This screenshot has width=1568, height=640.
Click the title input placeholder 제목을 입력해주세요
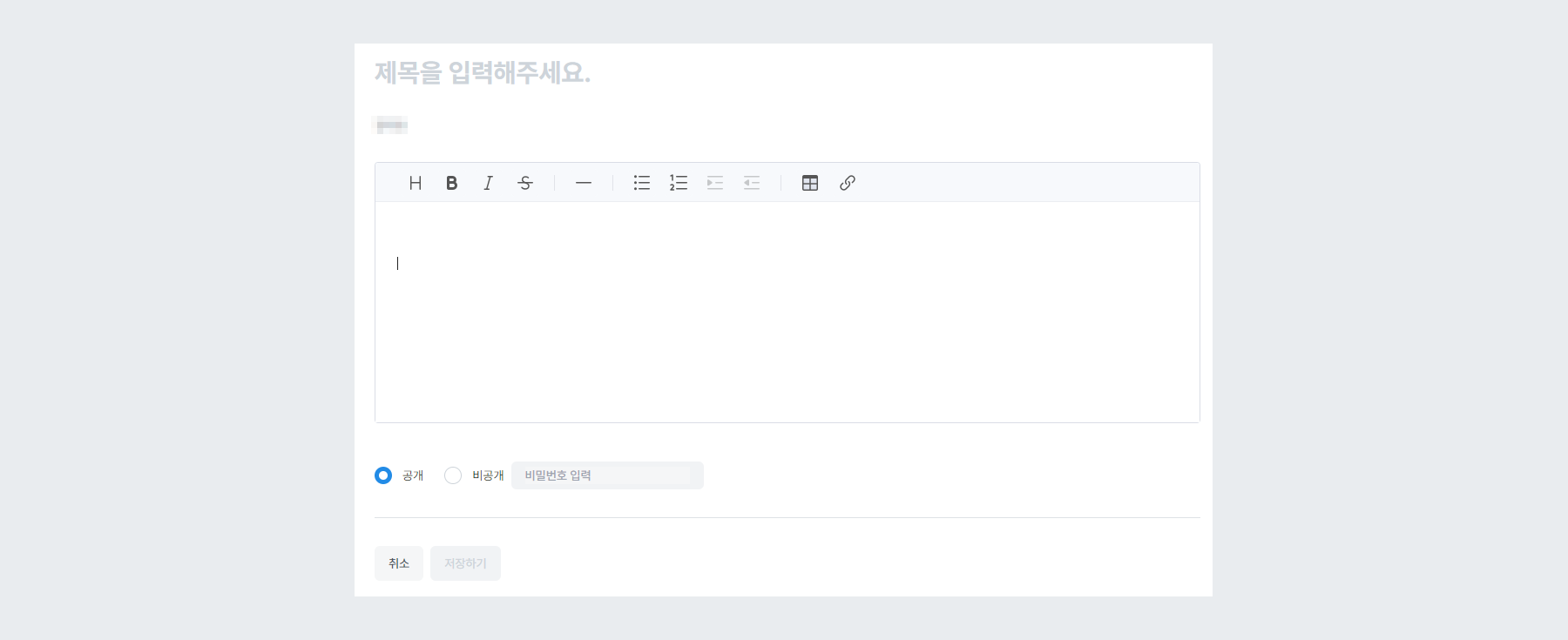[x=484, y=75]
